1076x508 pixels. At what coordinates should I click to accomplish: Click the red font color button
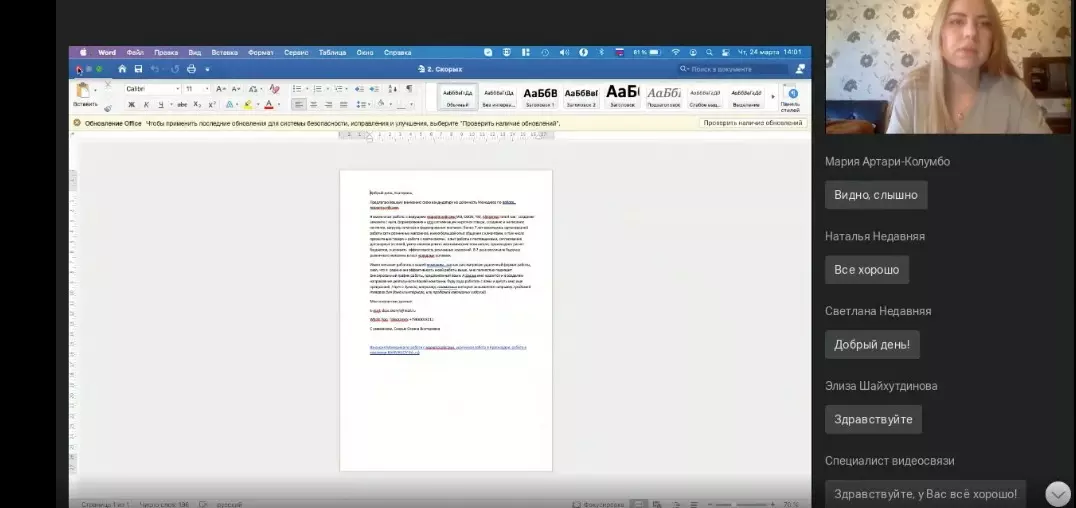269,104
